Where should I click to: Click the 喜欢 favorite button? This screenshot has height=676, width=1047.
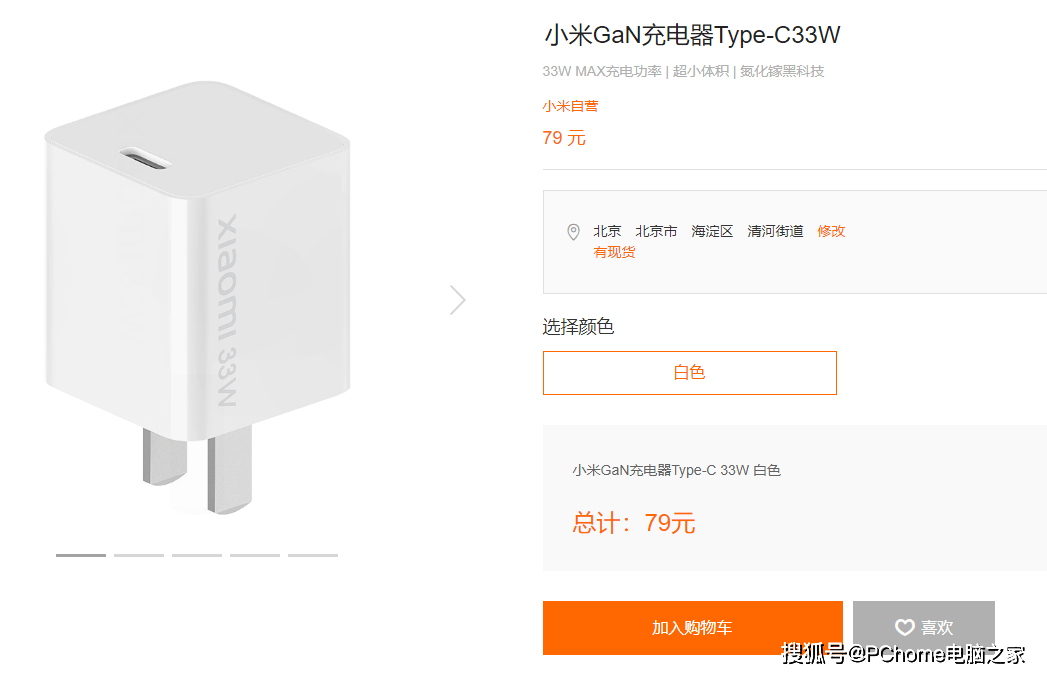923,627
